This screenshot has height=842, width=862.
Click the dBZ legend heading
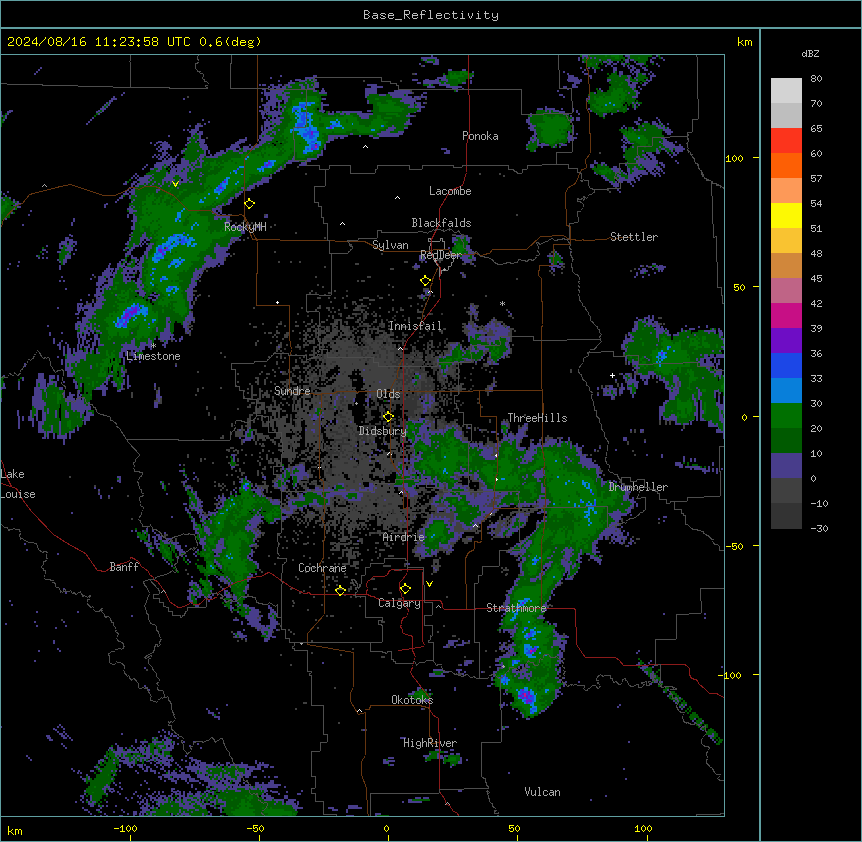pyautogui.click(x=810, y=54)
